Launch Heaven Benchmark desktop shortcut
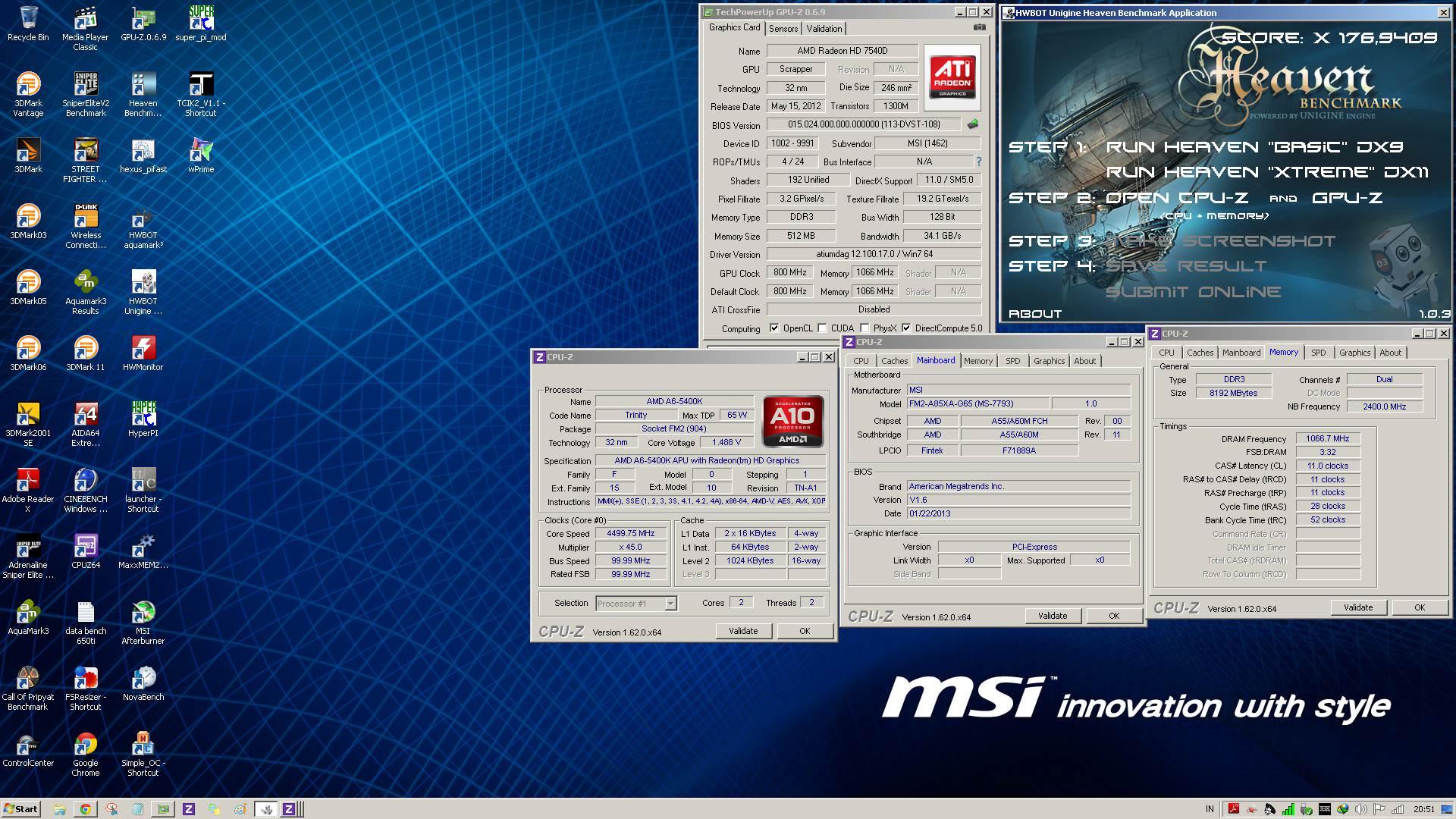The height and width of the screenshot is (819, 1456). pos(143,94)
